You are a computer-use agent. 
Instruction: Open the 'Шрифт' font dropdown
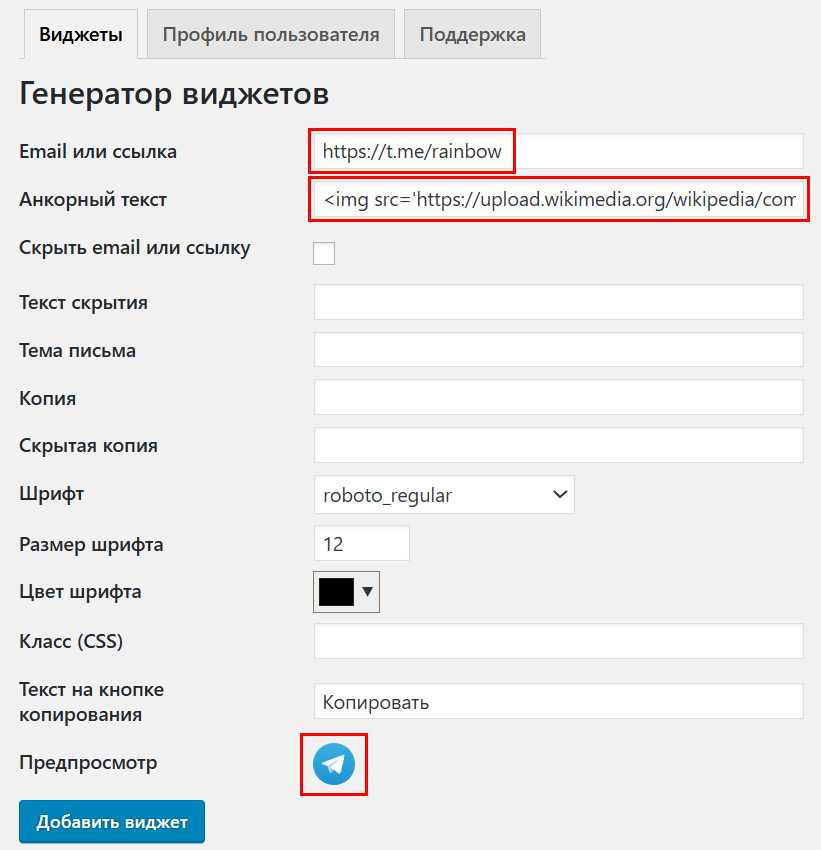coord(444,495)
